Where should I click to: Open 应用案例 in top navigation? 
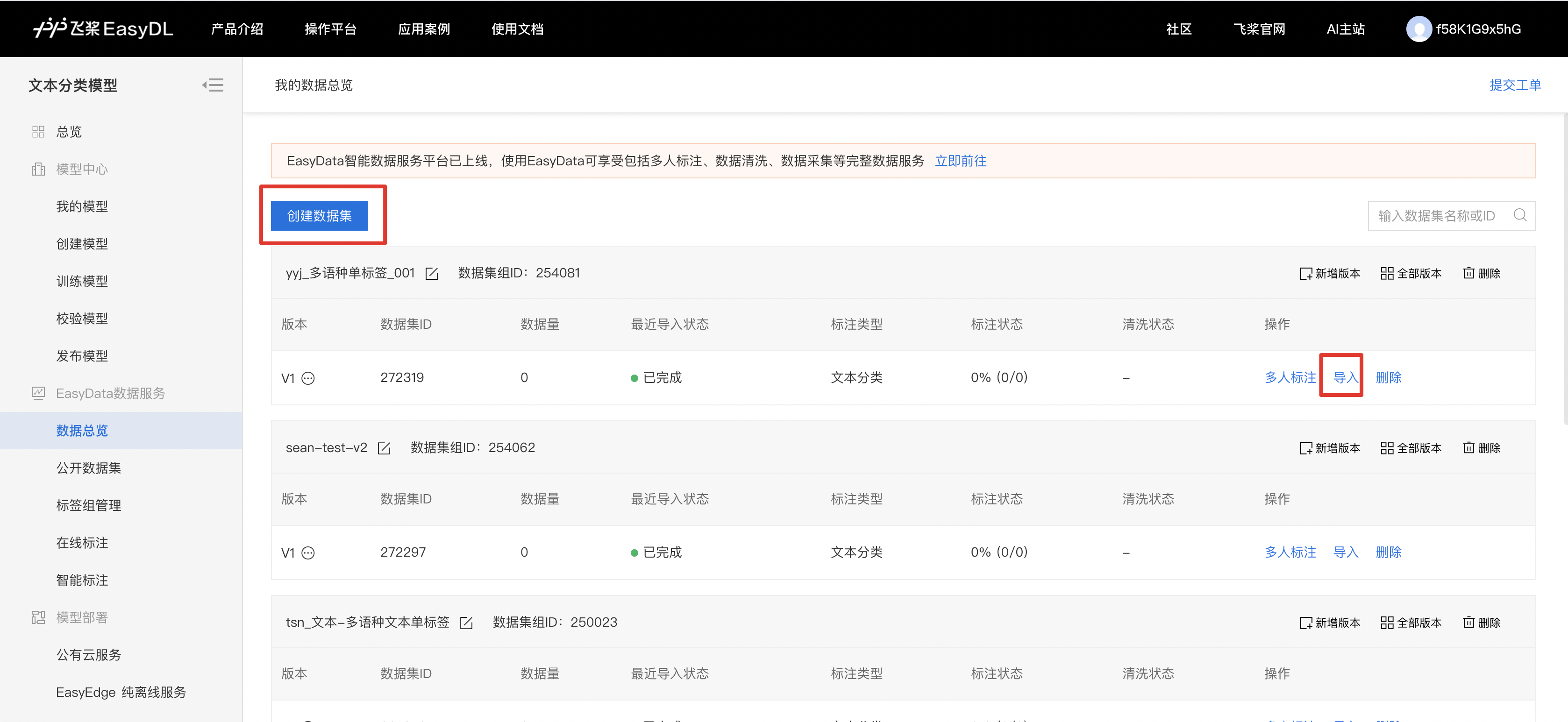424,29
